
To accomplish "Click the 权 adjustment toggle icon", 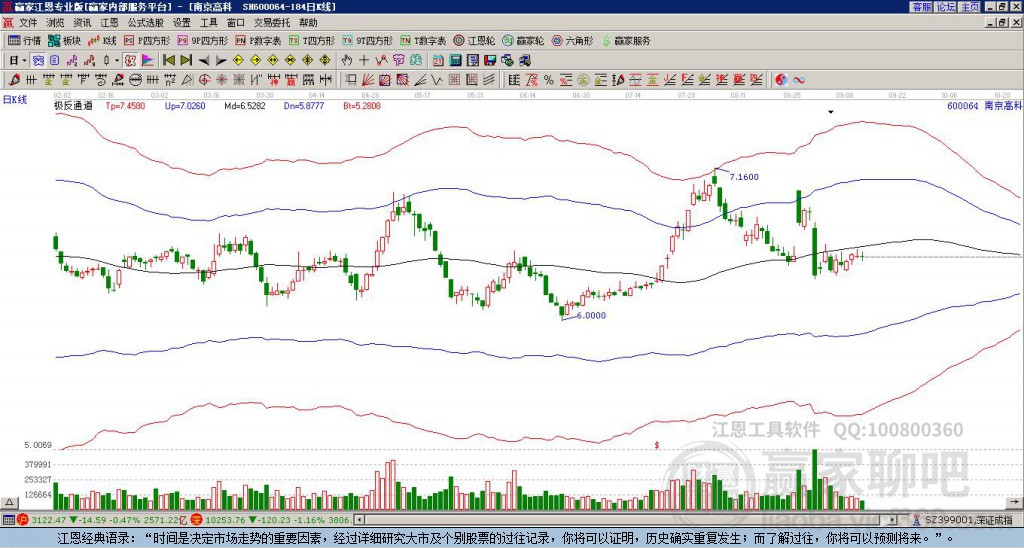I will [x=130, y=61].
